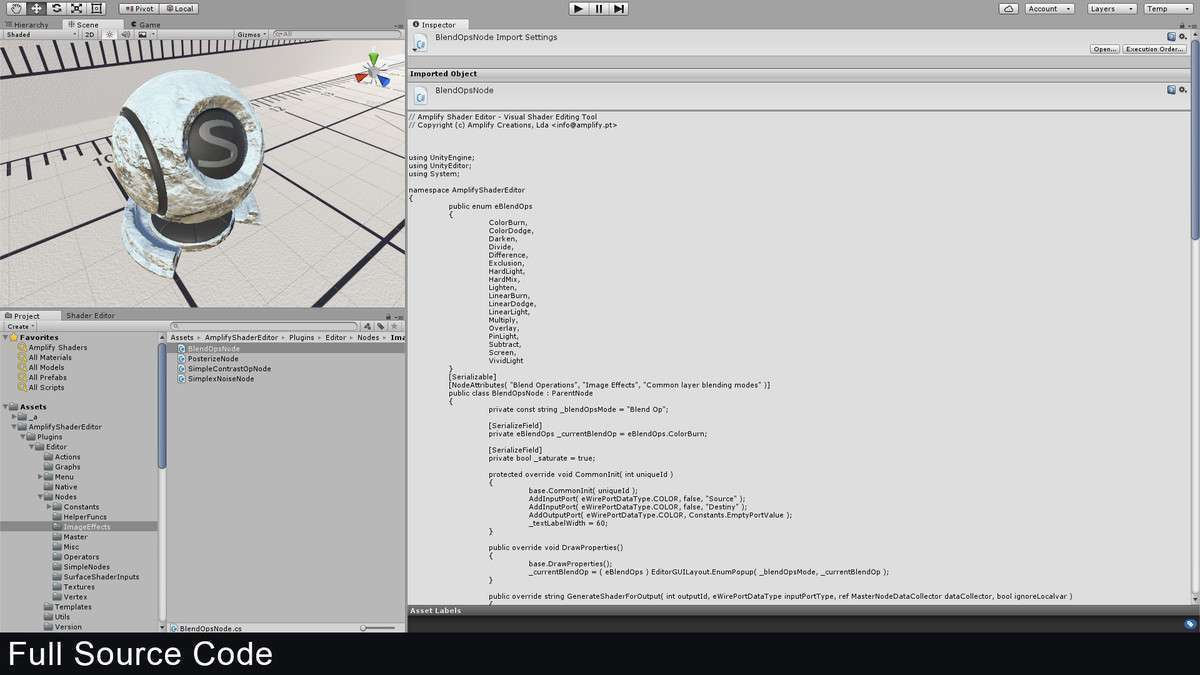Click the Execution Order... button

[x=1155, y=49]
